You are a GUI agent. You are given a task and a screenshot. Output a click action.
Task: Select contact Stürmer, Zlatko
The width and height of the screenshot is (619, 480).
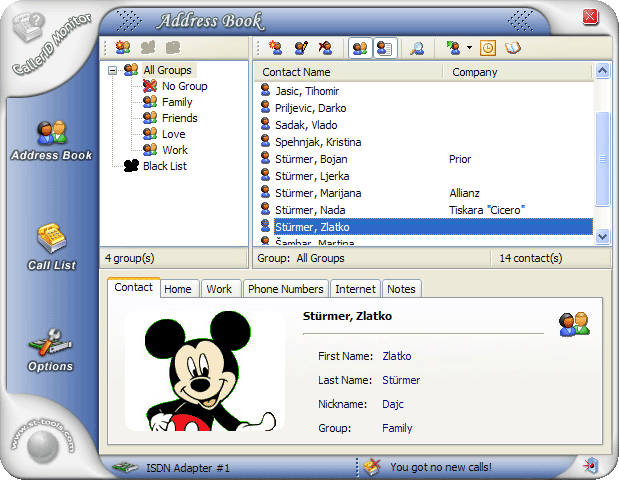[x=433, y=227]
